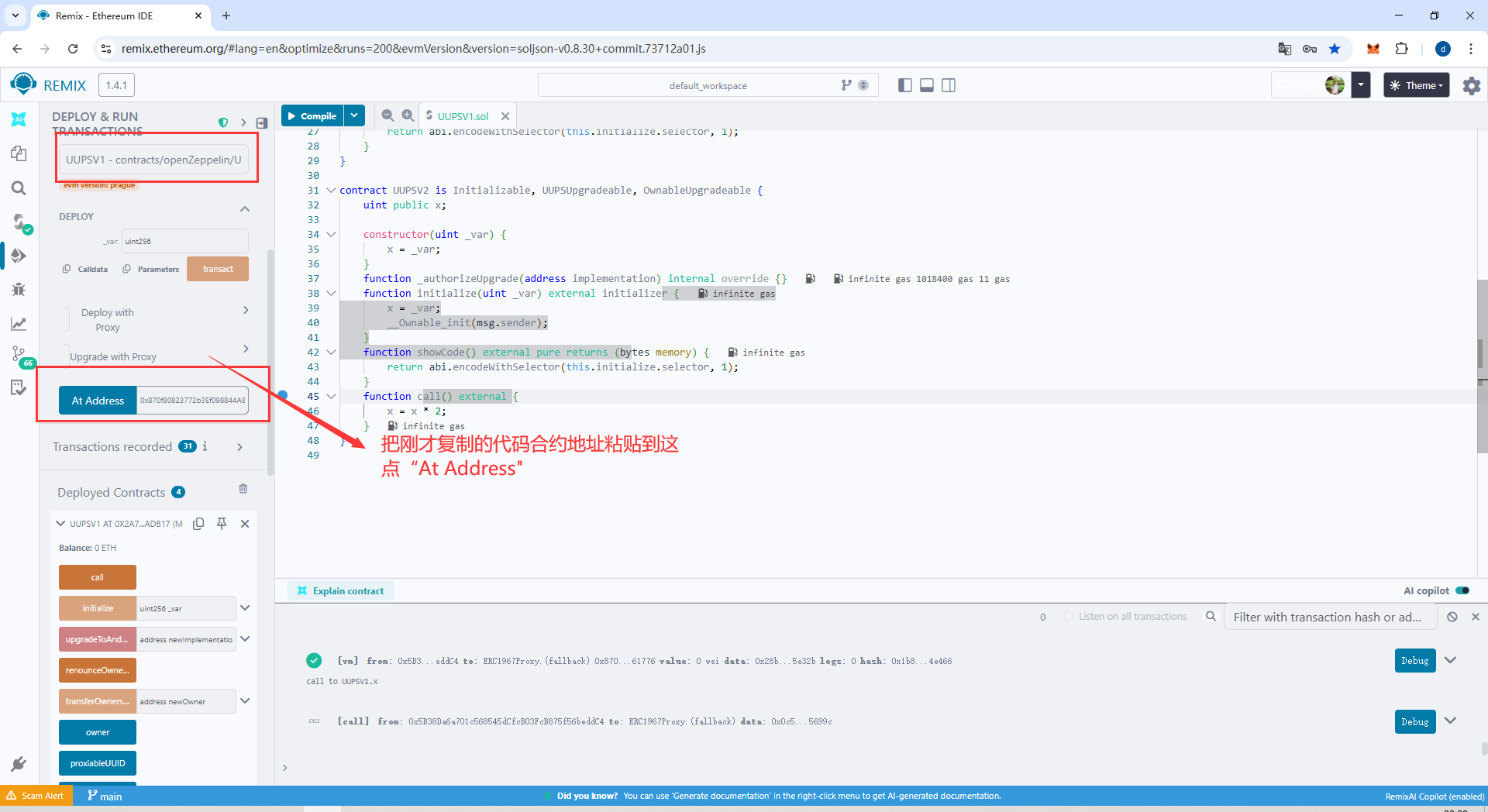Screen dimensions: 1488x812
Task: Open the Solidity unit testing sidebar icon
Action: (x=19, y=387)
